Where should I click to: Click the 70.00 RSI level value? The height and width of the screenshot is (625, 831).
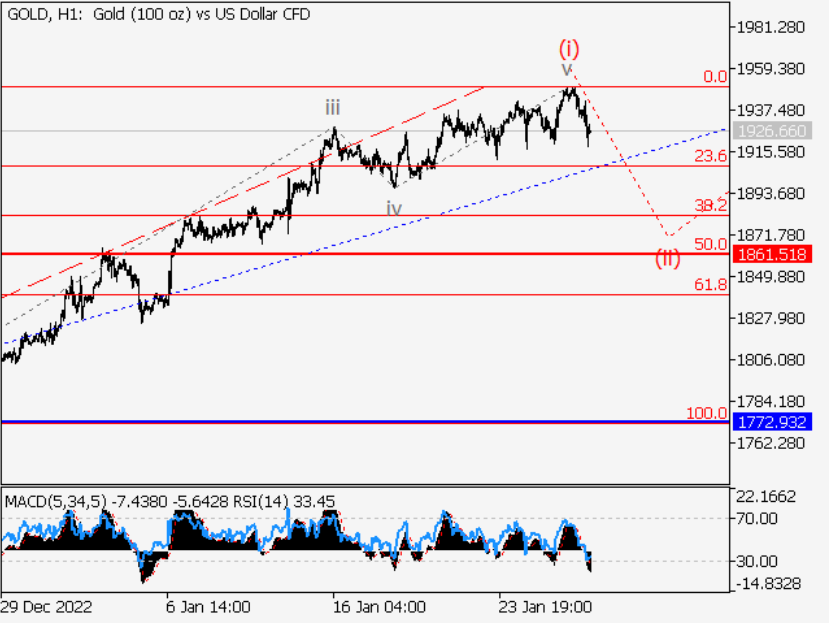pos(757,518)
